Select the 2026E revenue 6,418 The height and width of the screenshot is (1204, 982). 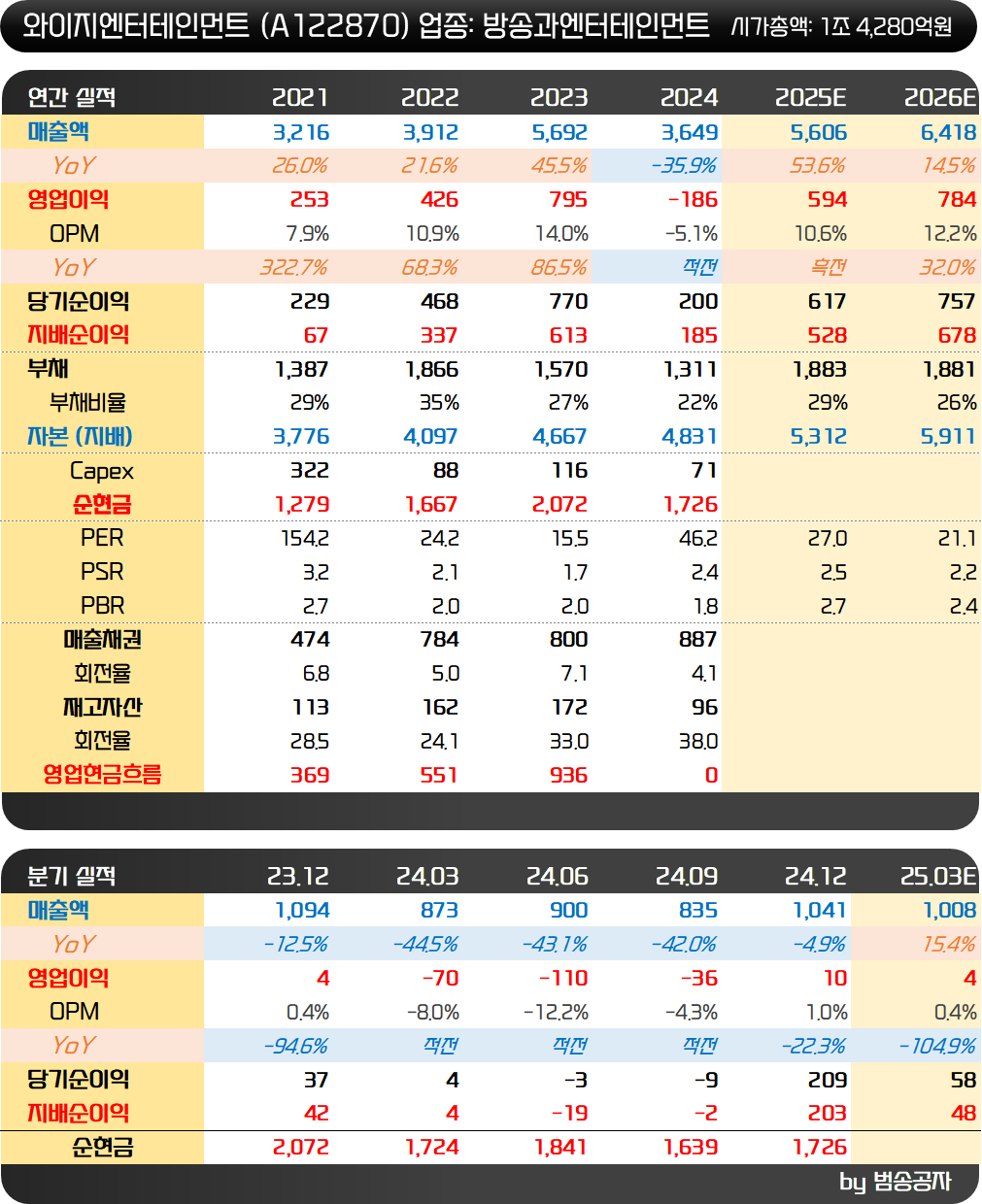click(948, 132)
